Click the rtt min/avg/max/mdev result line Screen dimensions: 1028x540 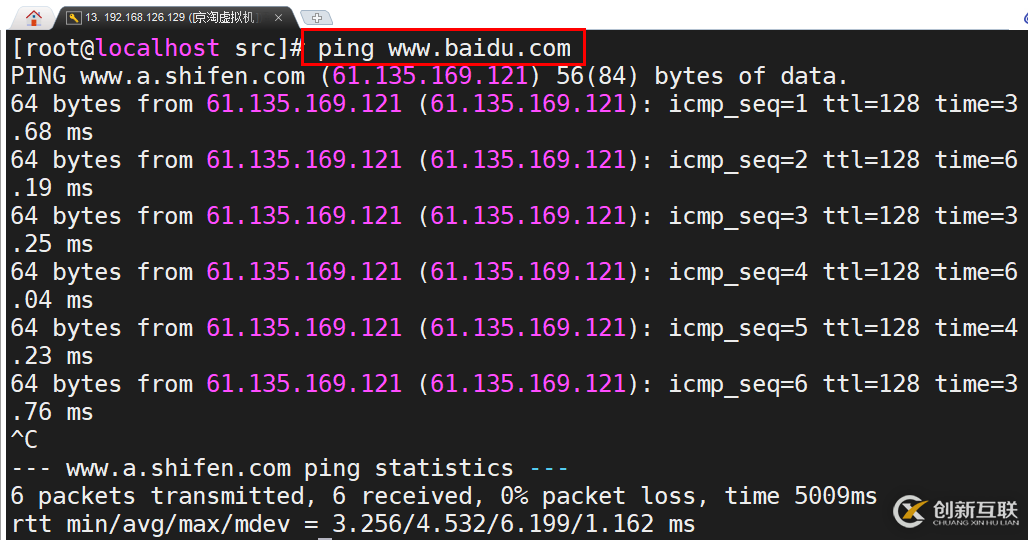pos(353,524)
